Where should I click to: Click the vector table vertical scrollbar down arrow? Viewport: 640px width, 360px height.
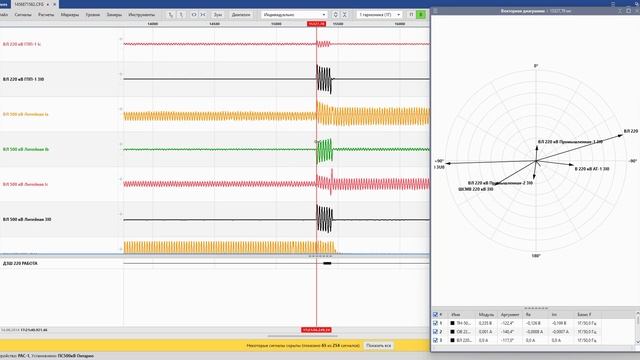point(638,342)
